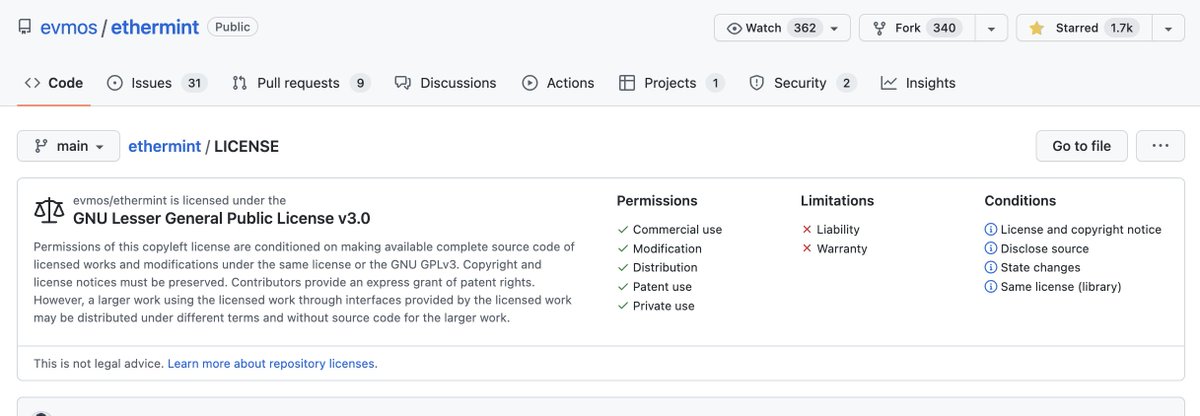Image resolution: width=1200 pixels, height=416 pixels.
Task: Click the Commercial use permission
Action: point(677,230)
